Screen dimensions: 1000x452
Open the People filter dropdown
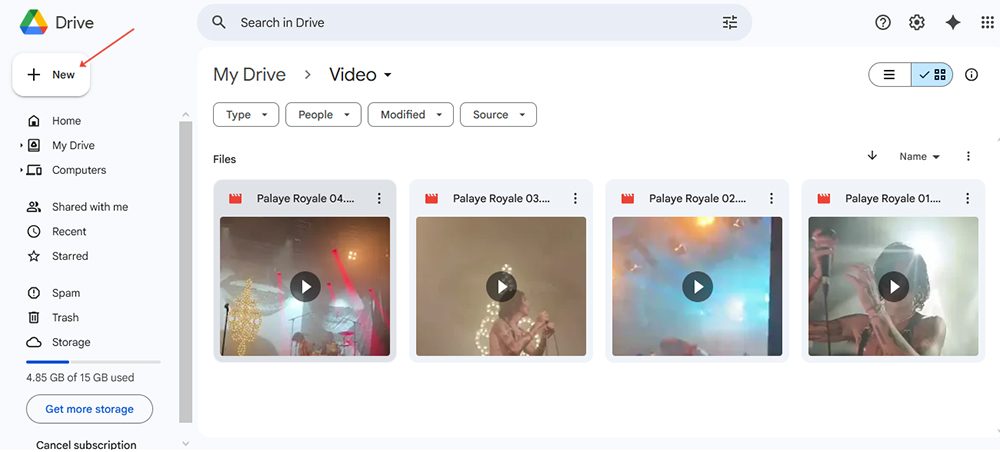(323, 115)
